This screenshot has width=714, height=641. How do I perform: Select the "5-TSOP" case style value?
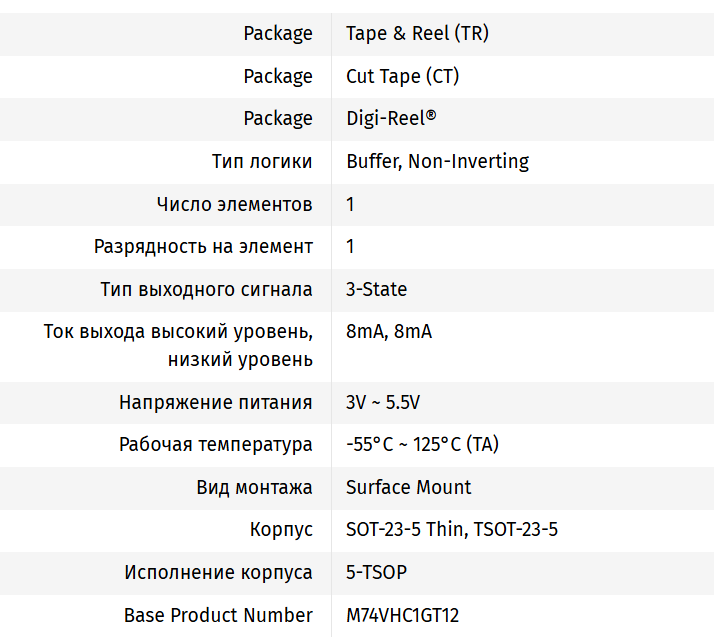pos(376,573)
